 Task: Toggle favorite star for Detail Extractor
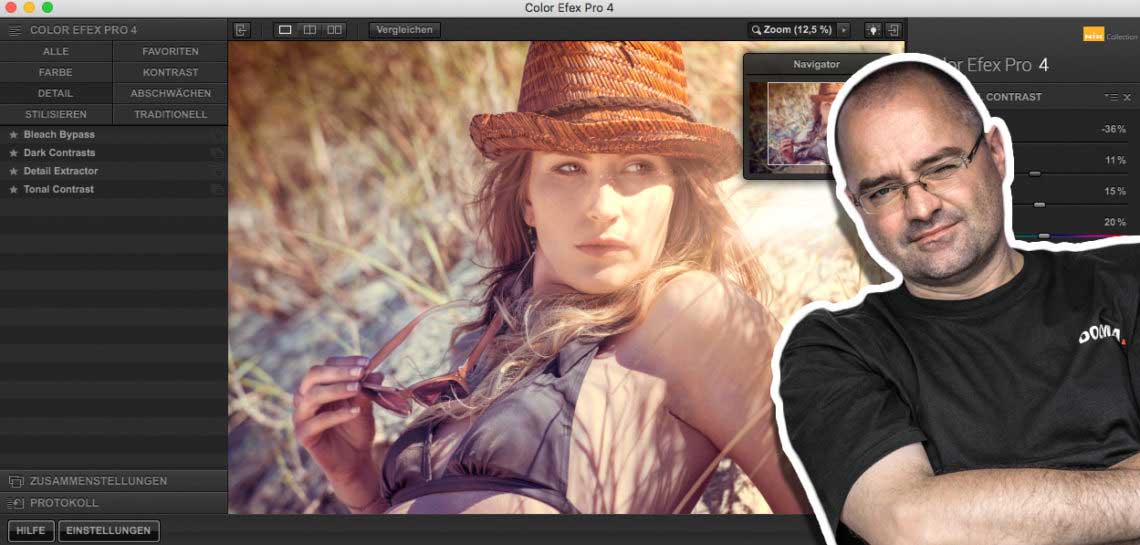coord(13,171)
